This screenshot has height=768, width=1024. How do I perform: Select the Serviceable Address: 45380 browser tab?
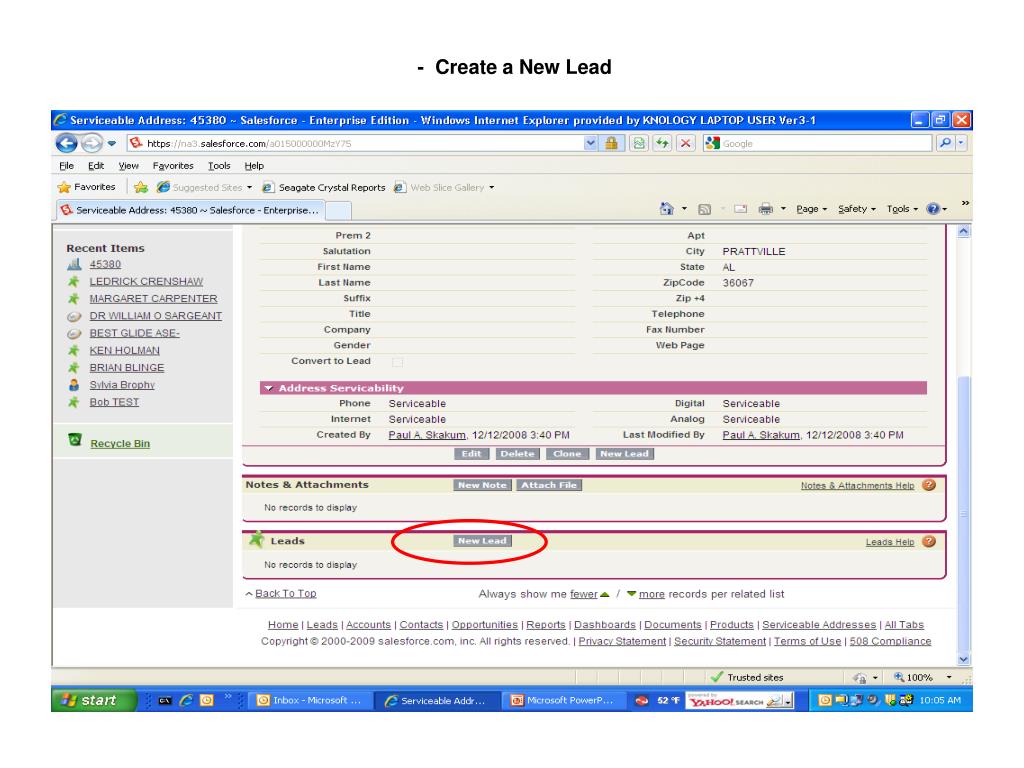(189, 210)
